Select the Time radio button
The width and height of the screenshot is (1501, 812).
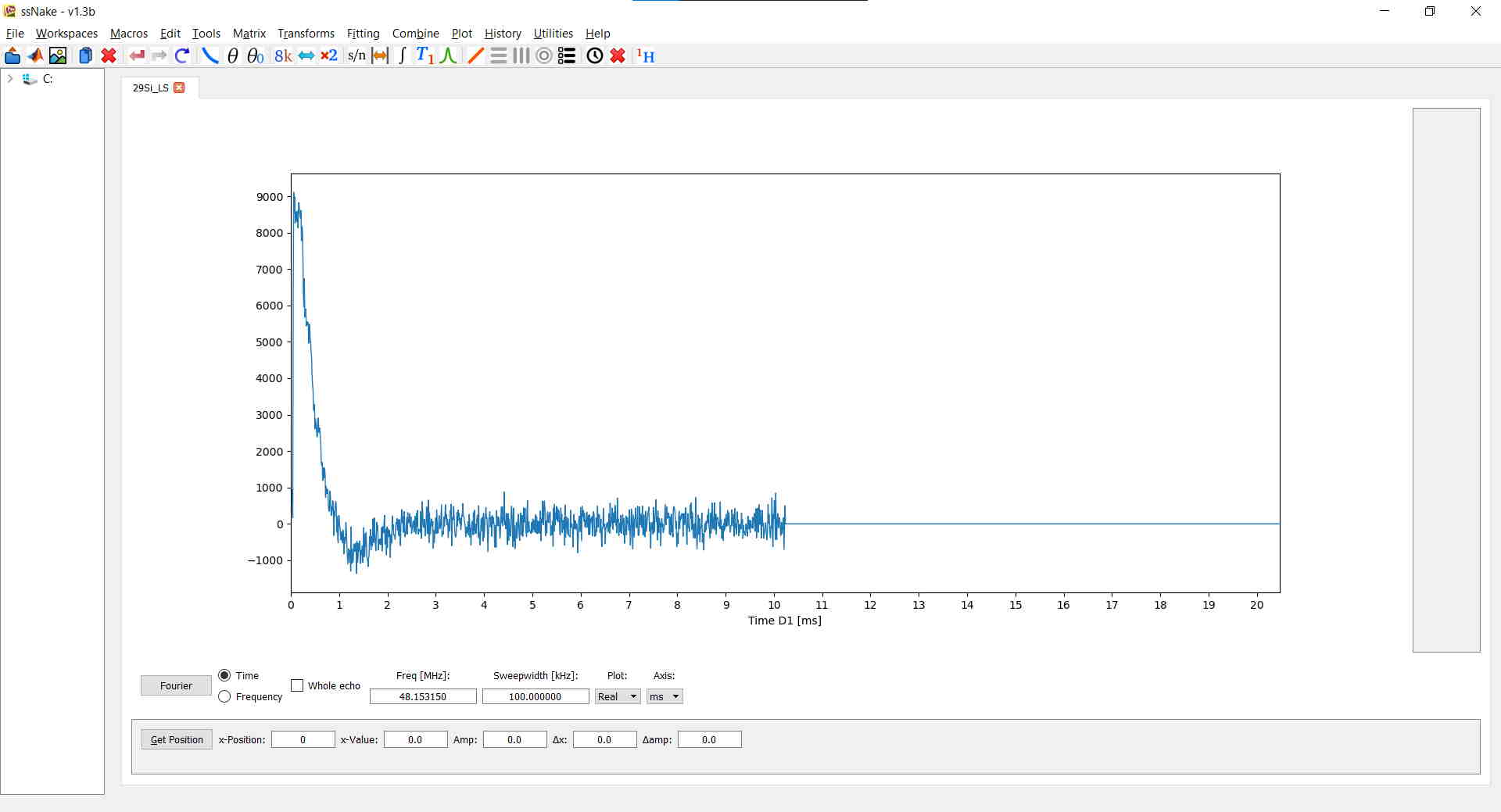click(224, 675)
